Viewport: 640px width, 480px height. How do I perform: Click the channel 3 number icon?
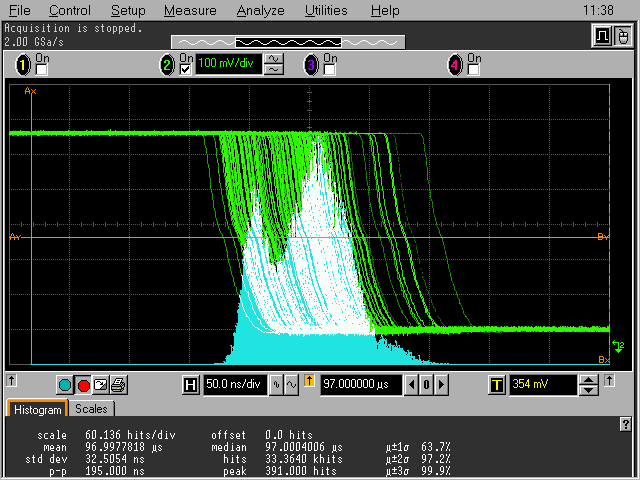click(310, 65)
